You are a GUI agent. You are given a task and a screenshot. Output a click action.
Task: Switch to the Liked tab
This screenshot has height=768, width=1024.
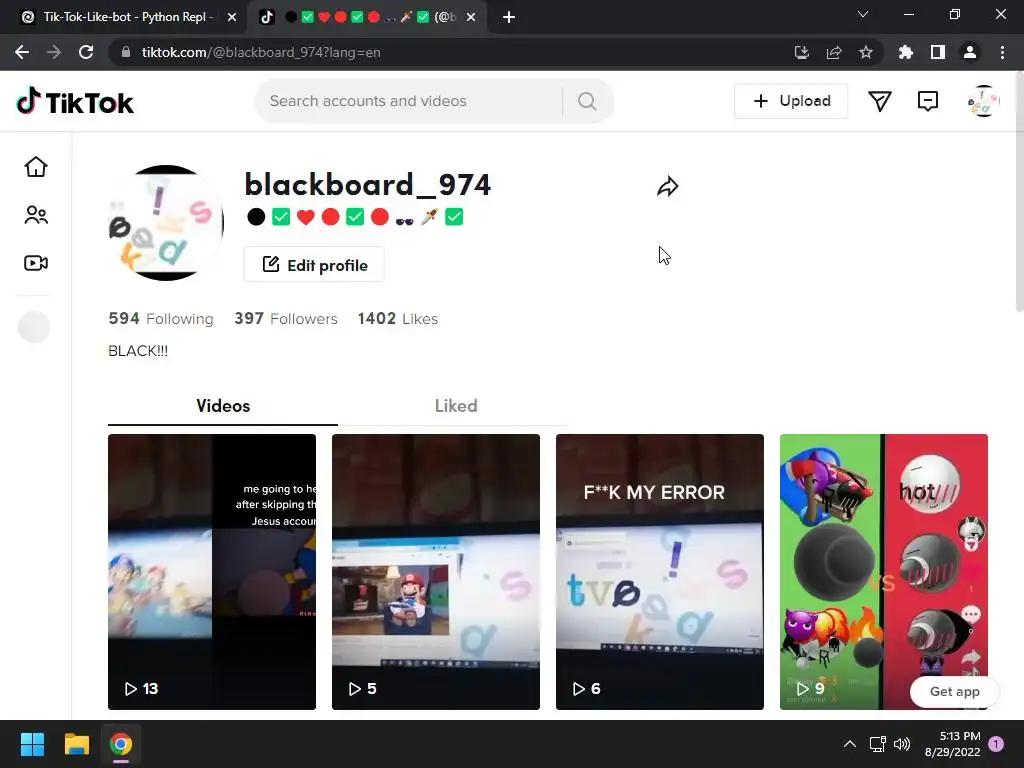point(456,406)
